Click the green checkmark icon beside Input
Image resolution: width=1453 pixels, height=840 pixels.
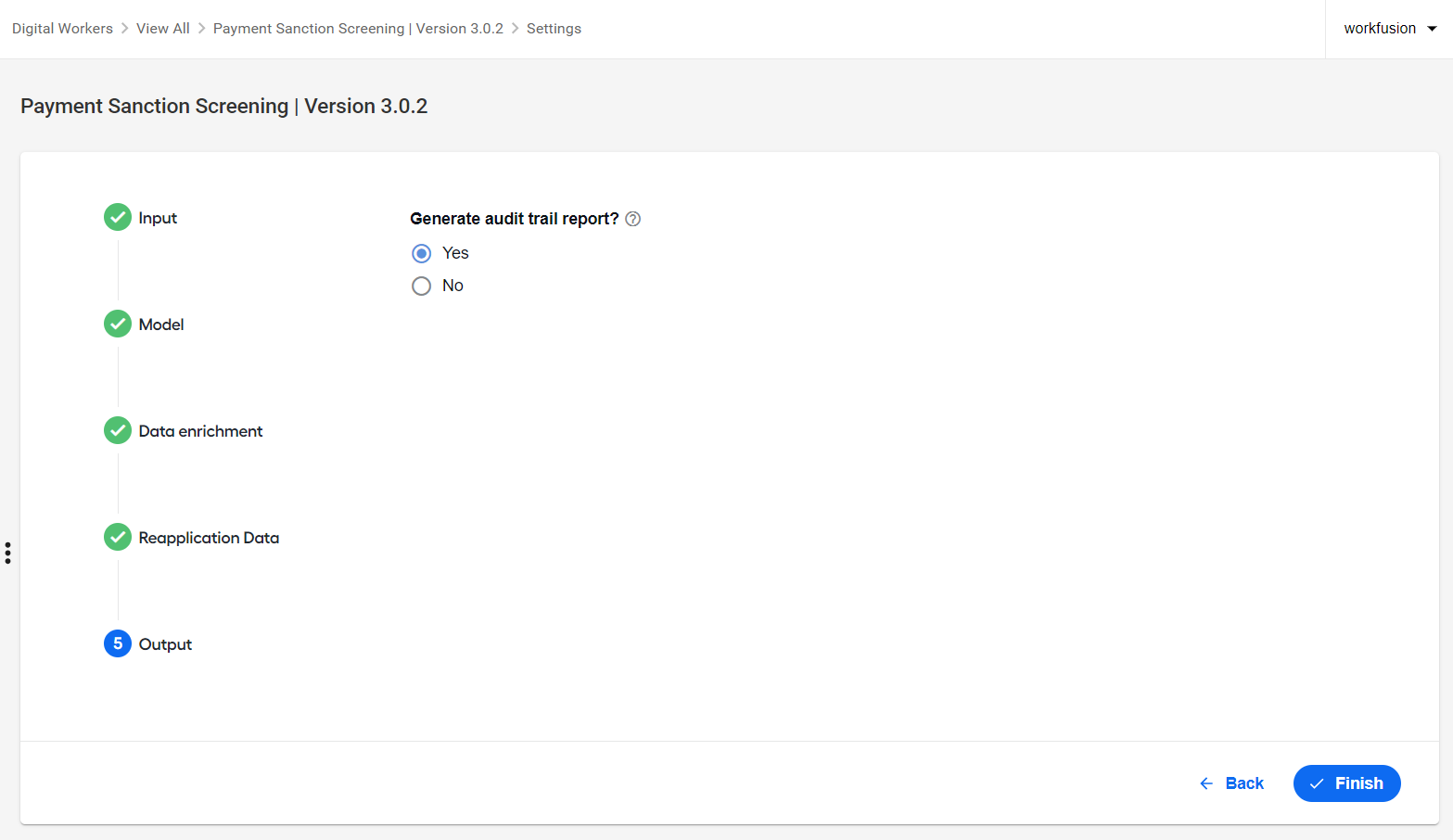(118, 217)
